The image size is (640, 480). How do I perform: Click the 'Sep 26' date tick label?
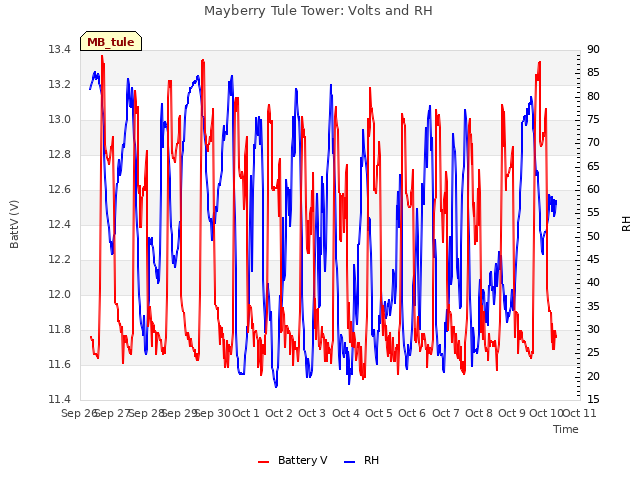pos(80,414)
